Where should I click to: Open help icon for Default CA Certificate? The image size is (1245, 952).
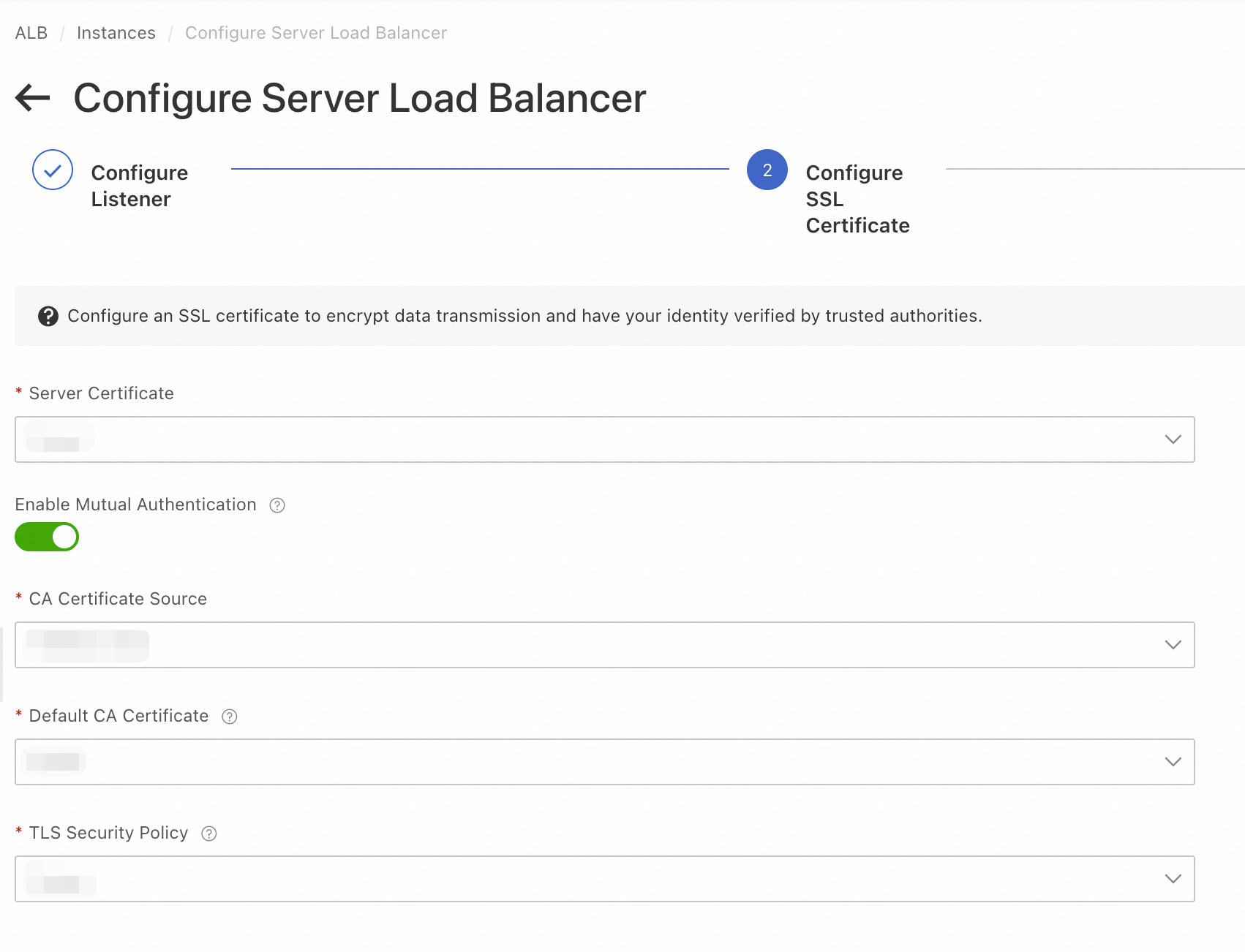230,717
